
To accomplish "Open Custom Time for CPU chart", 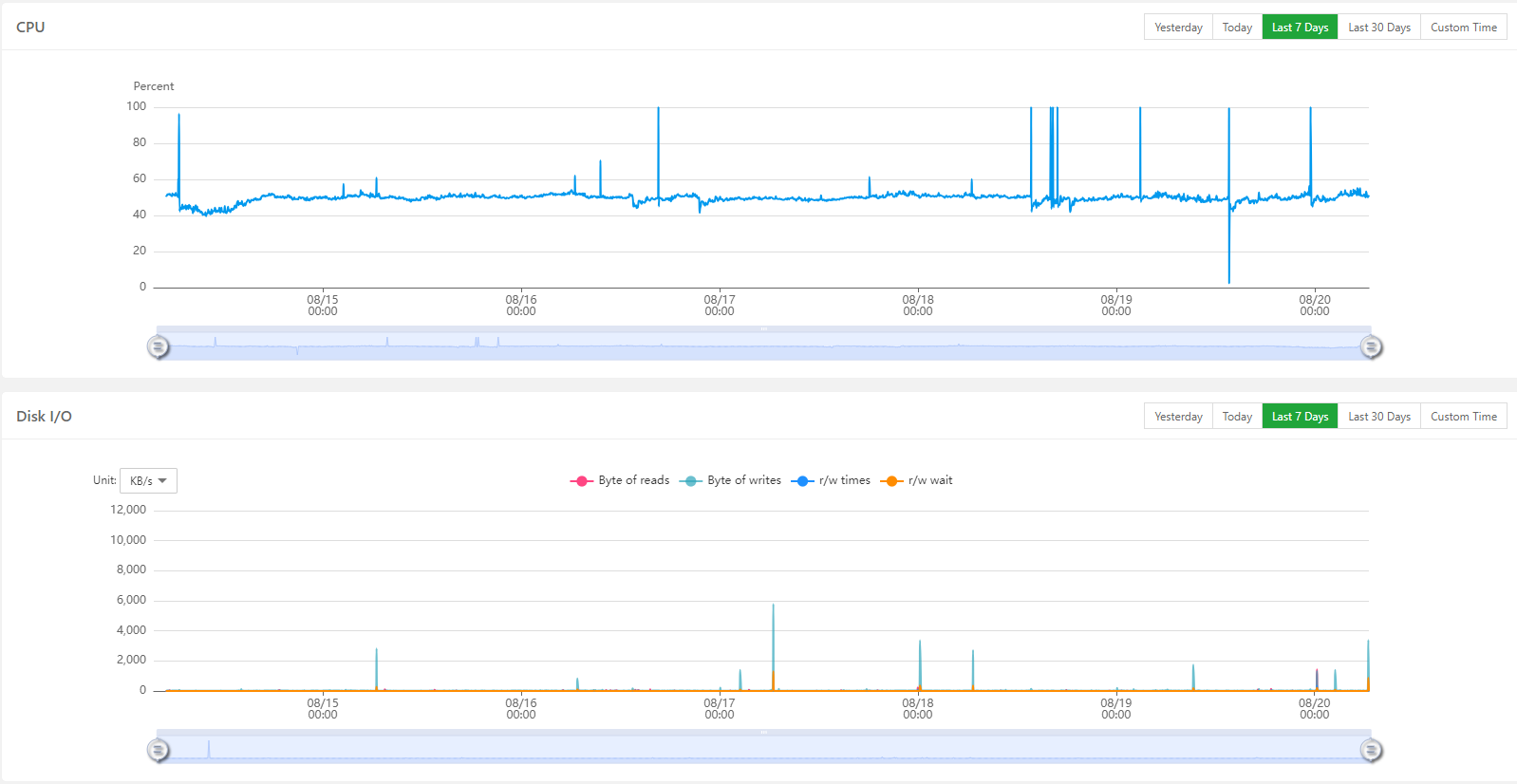I will (x=1464, y=28).
